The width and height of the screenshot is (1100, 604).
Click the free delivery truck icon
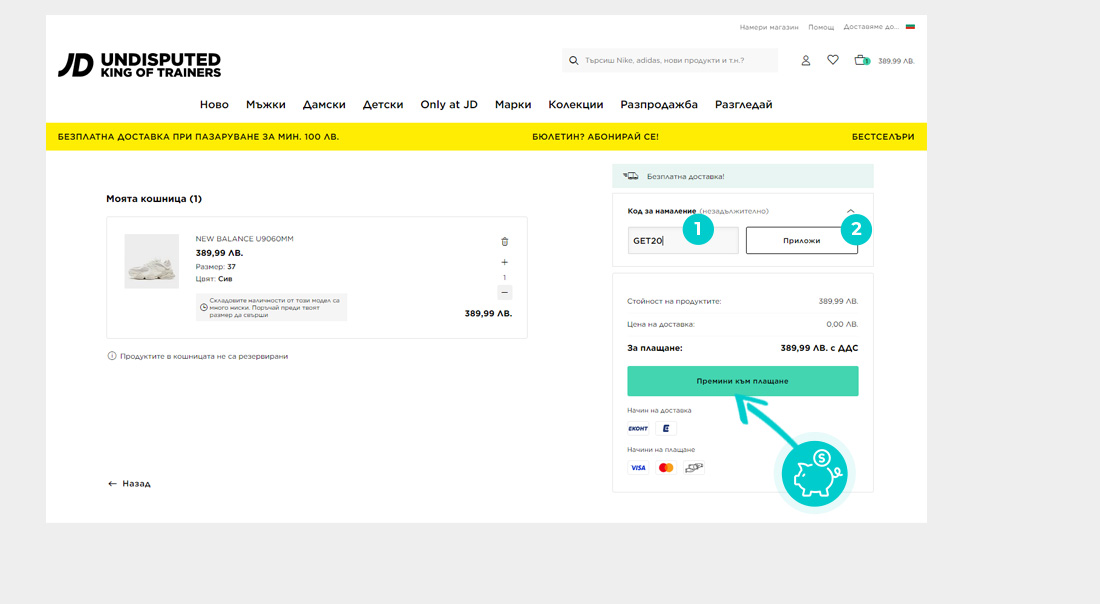(x=631, y=176)
